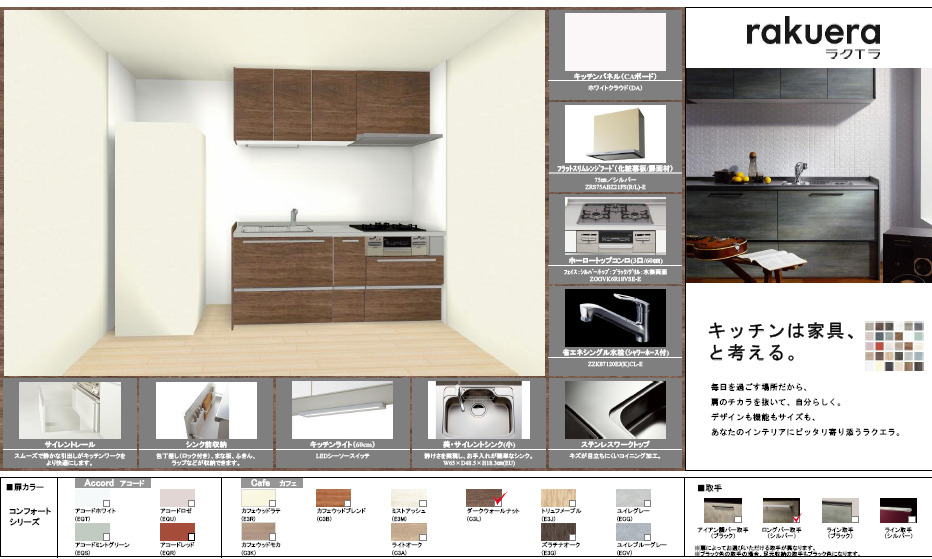
Task: Click the White Cloud kitchen panel sample
Action: click(x=614, y=40)
